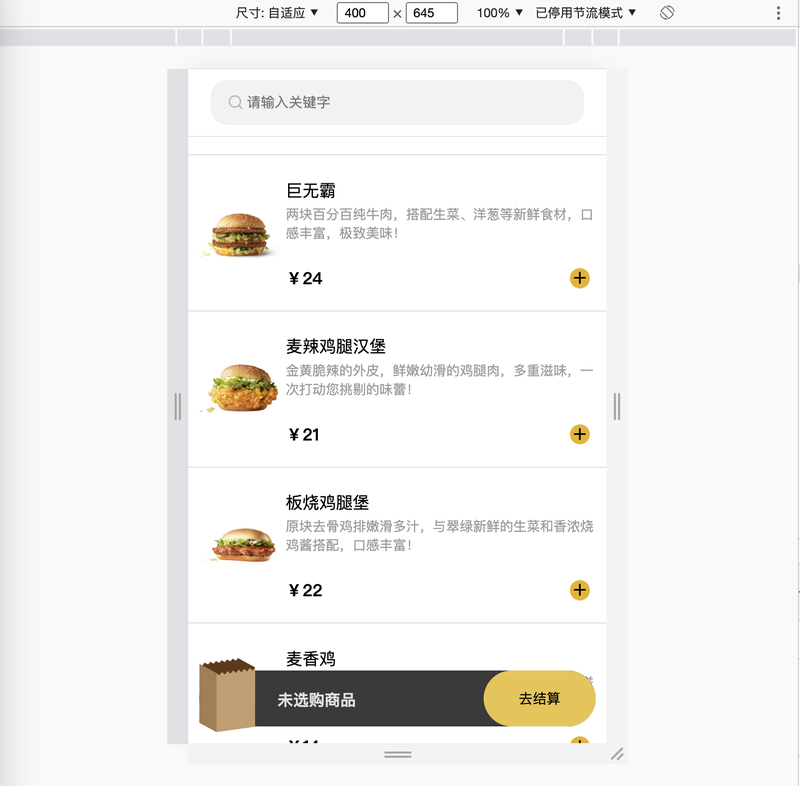This screenshot has height=786, width=800.
Task: Click the 去结算 checkout button
Action: coord(539,698)
